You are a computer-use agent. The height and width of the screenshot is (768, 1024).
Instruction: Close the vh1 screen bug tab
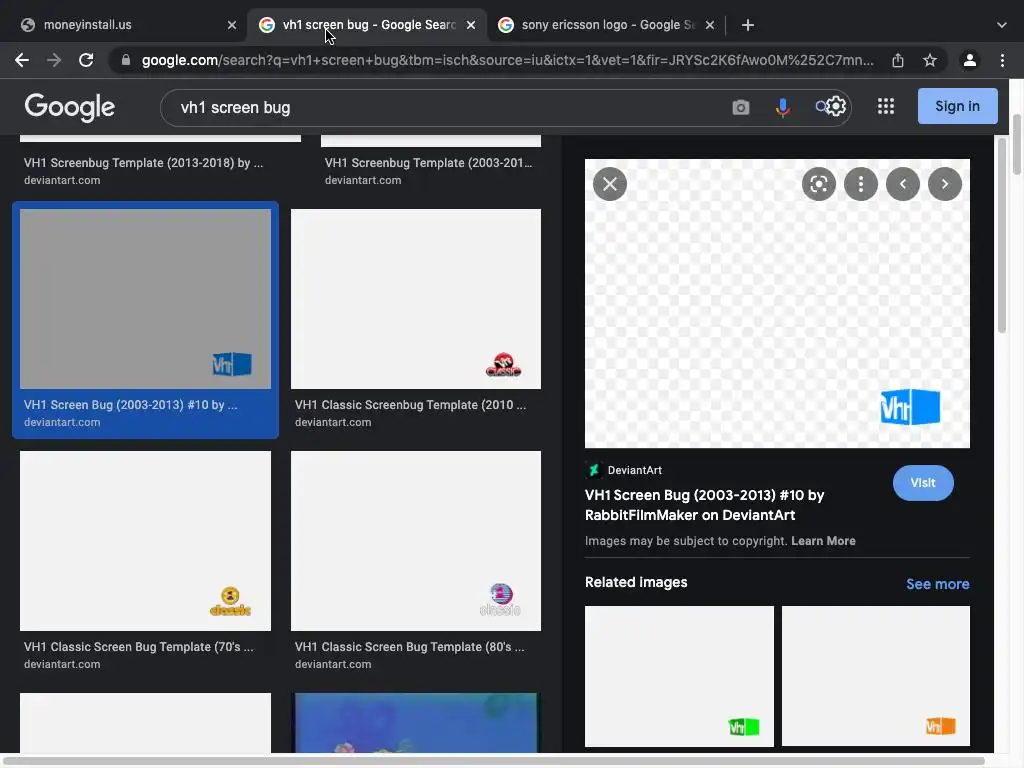(471, 25)
